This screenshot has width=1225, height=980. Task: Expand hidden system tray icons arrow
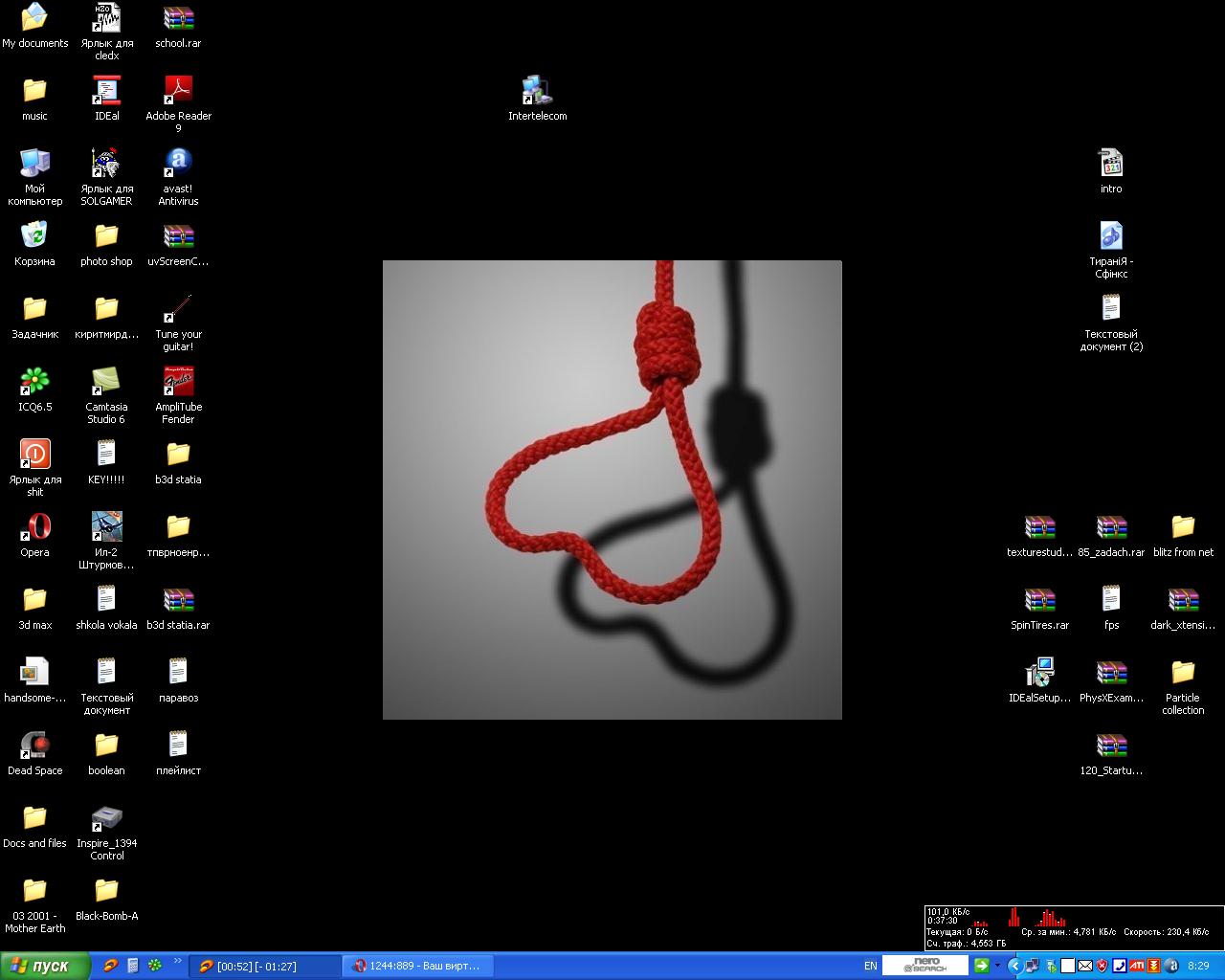1015,966
